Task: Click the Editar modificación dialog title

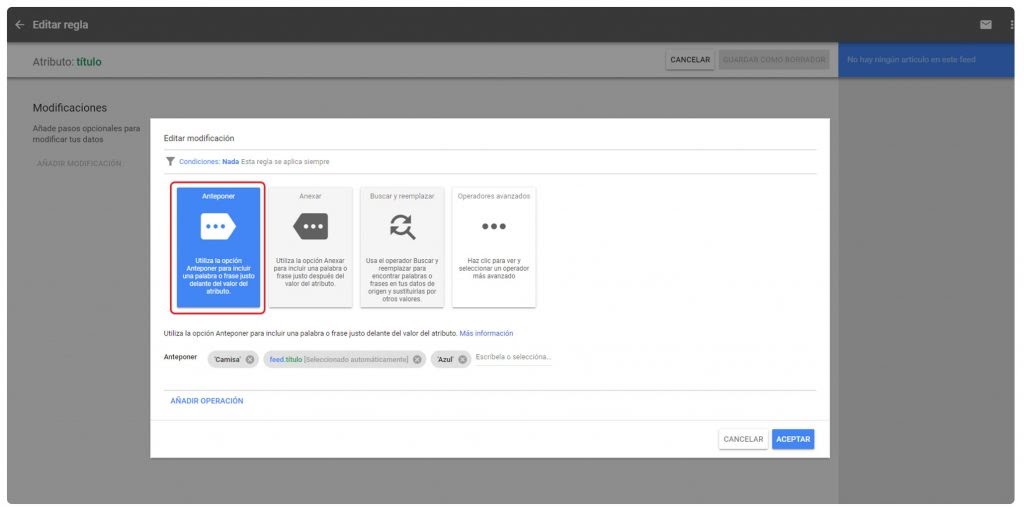Action: tap(199, 139)
